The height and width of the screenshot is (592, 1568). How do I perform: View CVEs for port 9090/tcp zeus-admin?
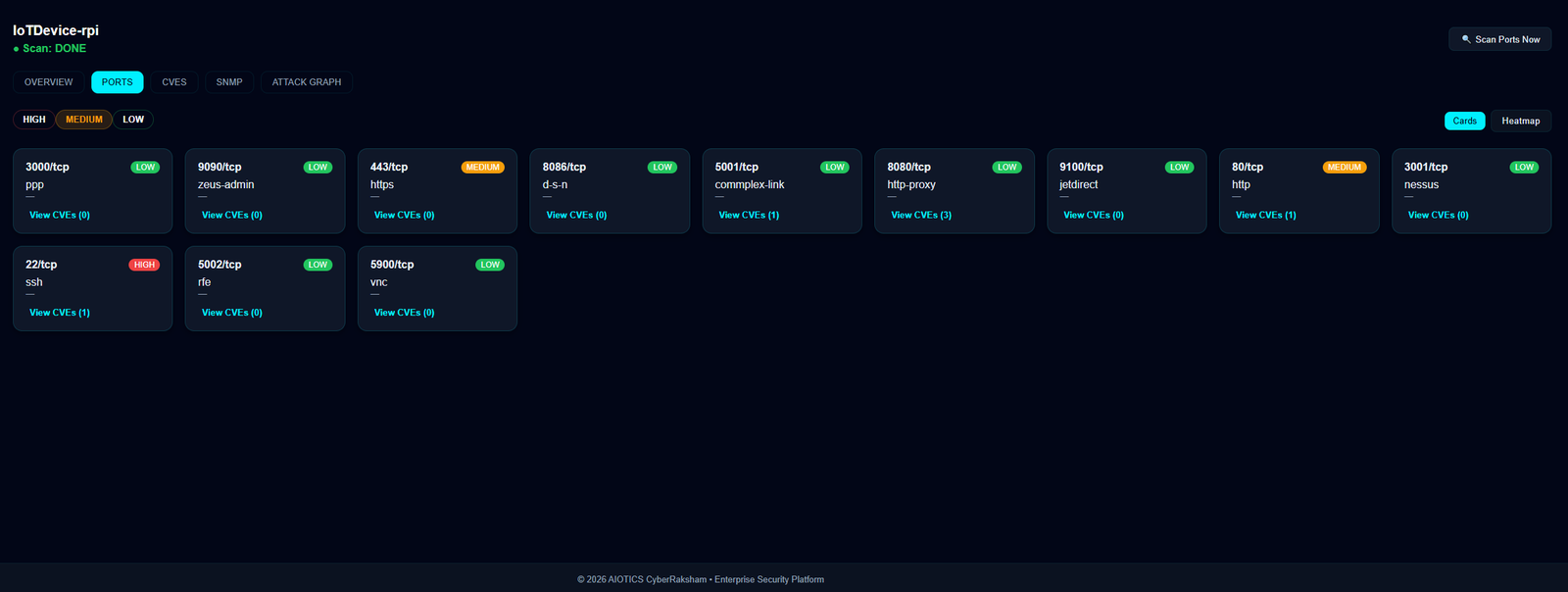[232, 215]
